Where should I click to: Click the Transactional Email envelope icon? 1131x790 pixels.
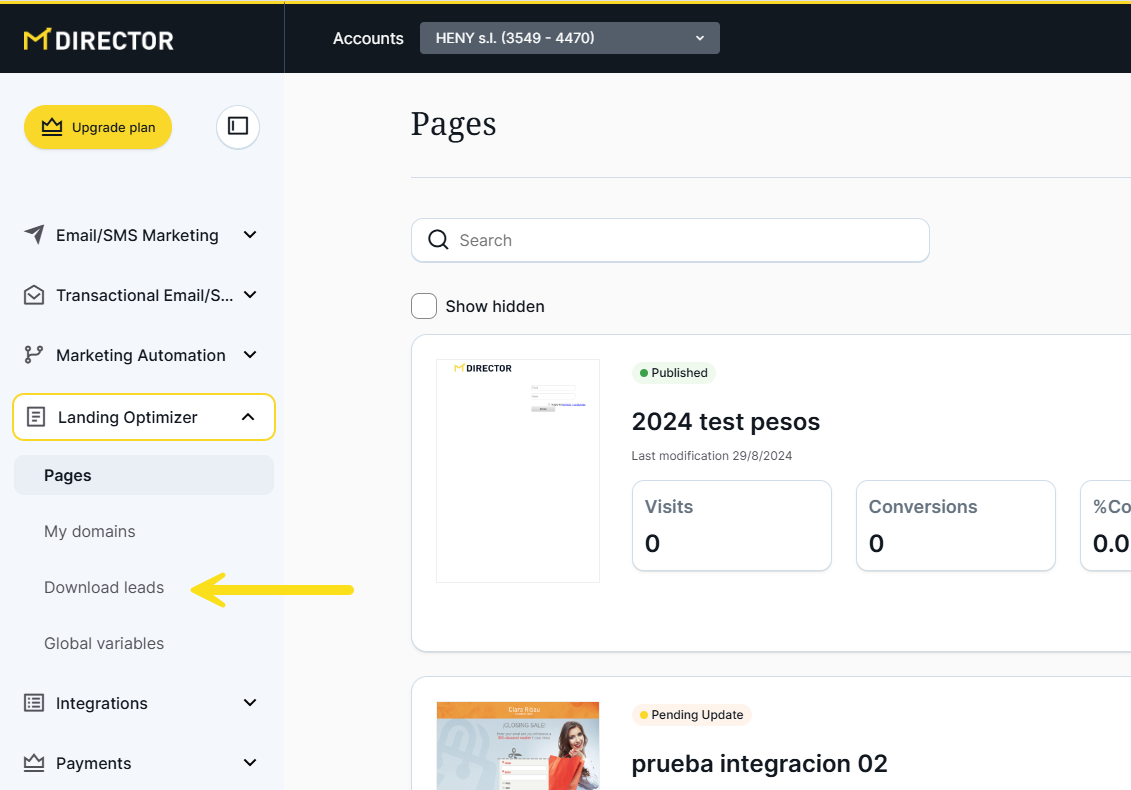click(x=34, y=295)
